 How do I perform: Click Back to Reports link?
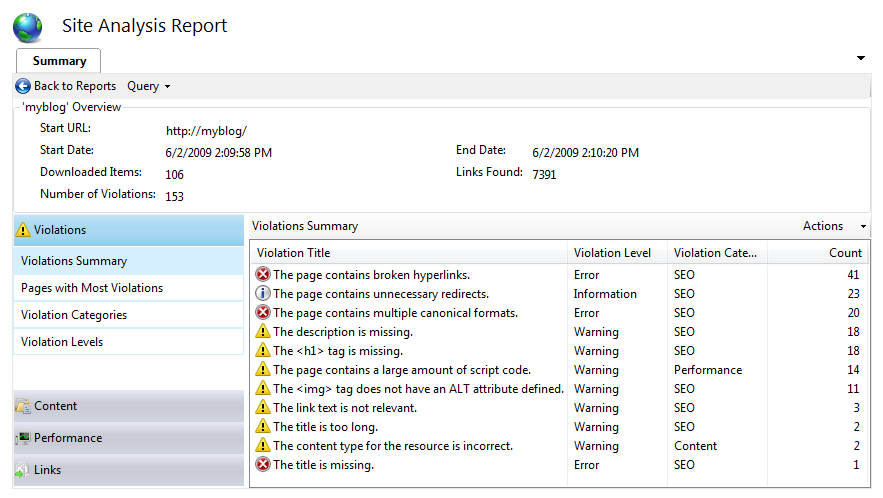pyautogui.click(x=75, y=87)
